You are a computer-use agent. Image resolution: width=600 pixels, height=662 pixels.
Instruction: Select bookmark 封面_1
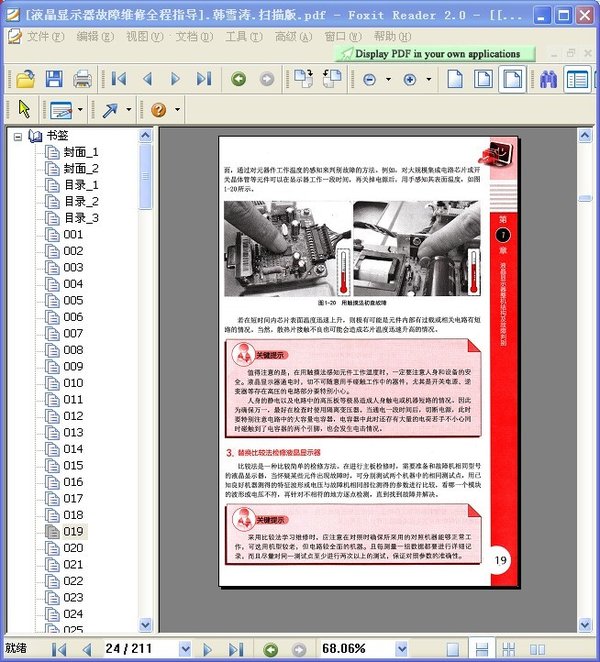pyautogui.click(x=81, y=152)
